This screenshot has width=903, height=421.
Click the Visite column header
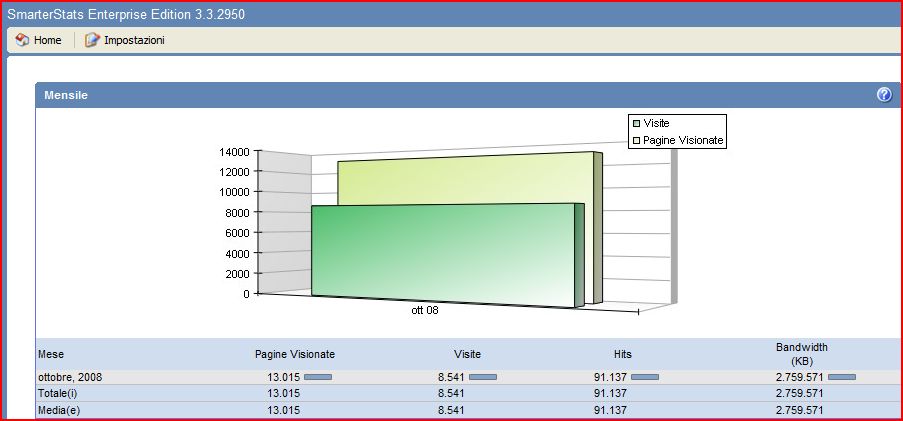click(x=467, y=354)
